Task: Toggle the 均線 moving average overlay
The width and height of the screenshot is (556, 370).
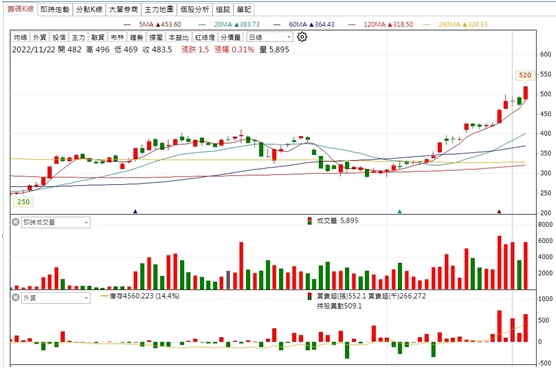Action: (x=20, y=37)
